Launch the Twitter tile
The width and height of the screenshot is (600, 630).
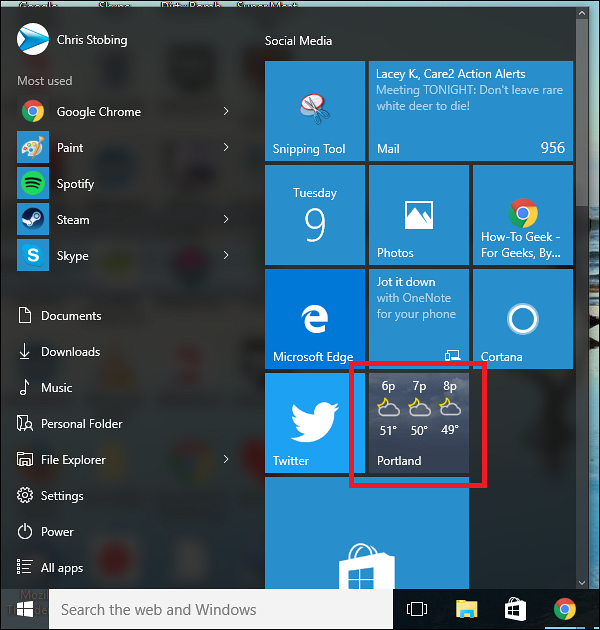coord(314,422)
